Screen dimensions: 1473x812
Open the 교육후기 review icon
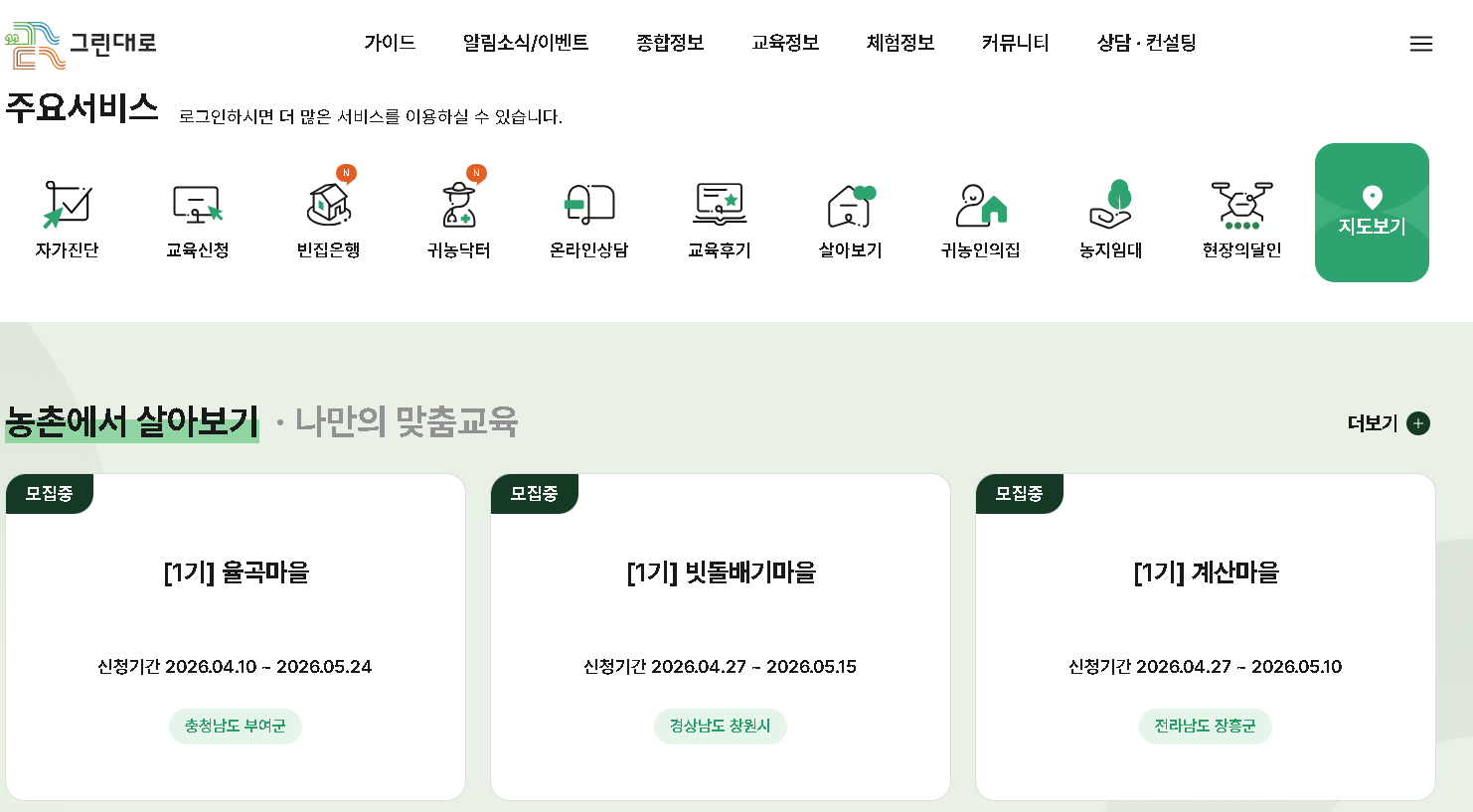tap(720, 204)
